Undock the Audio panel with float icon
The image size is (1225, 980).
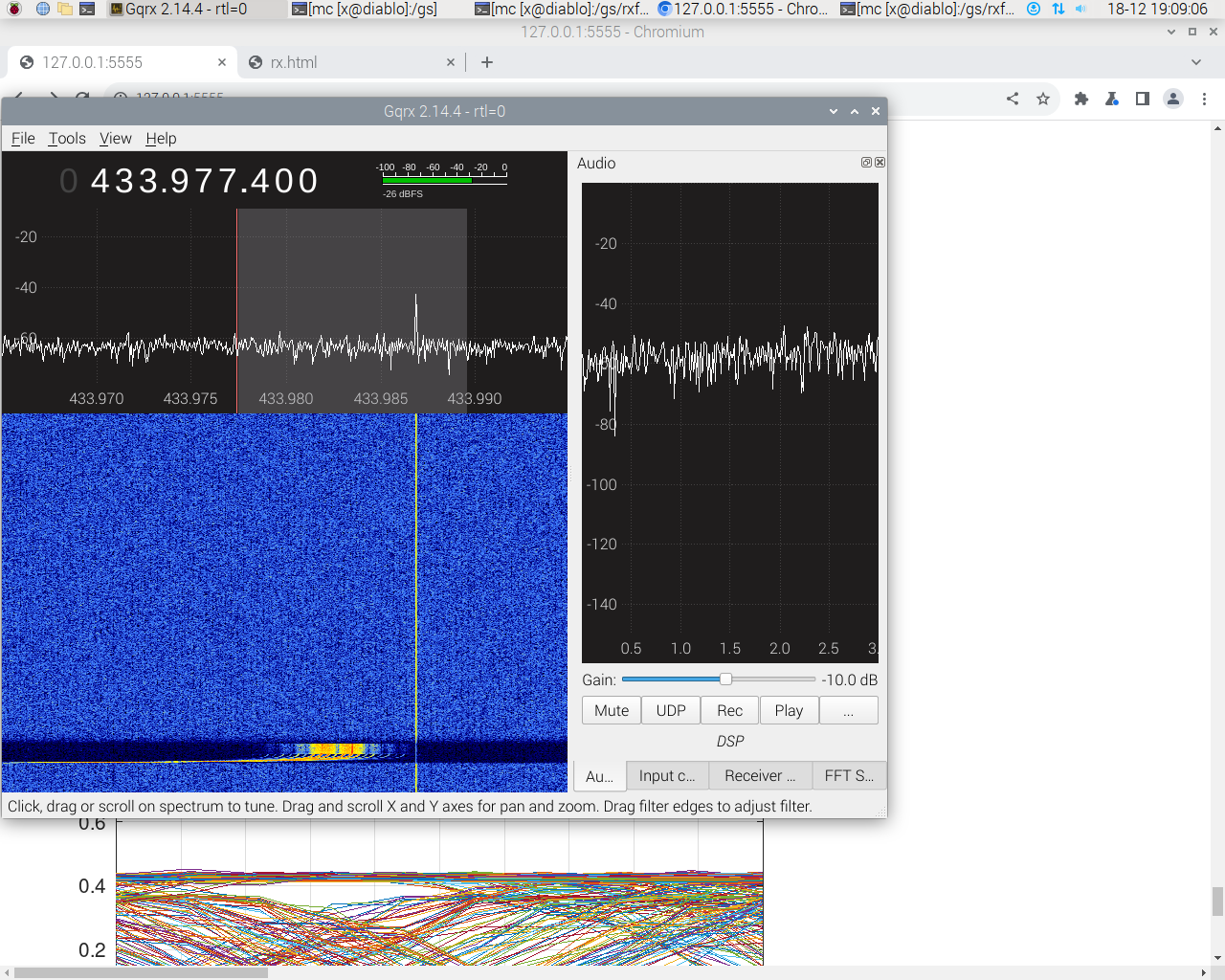pyautogui.click(x=866, y=163)
